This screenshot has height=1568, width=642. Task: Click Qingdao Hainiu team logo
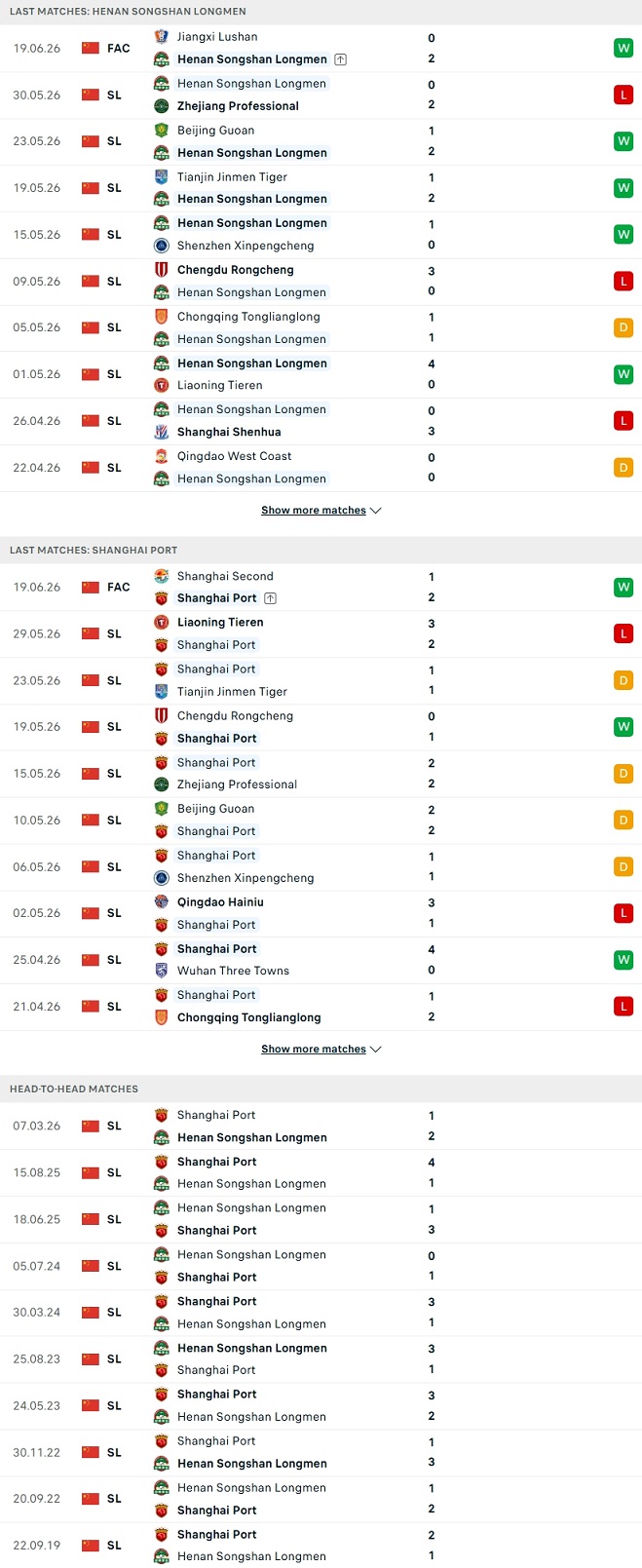tap(162, 902)
